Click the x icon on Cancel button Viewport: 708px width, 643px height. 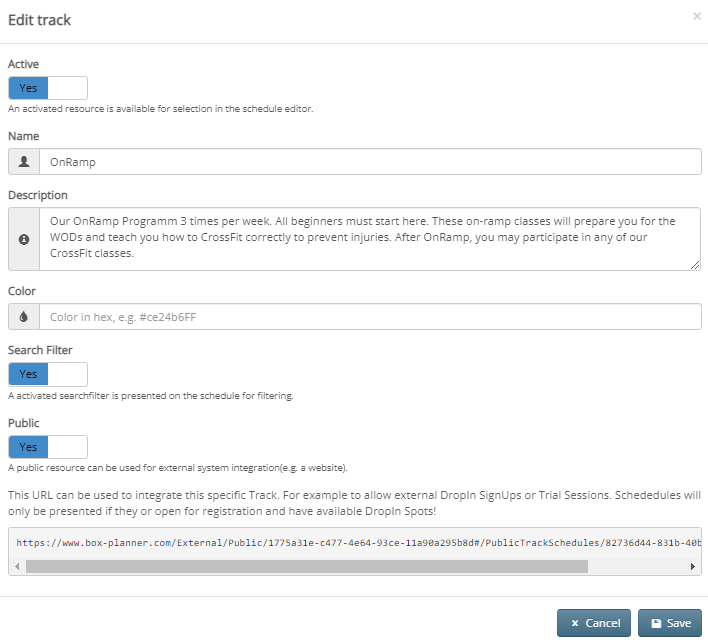click(575, 623)
